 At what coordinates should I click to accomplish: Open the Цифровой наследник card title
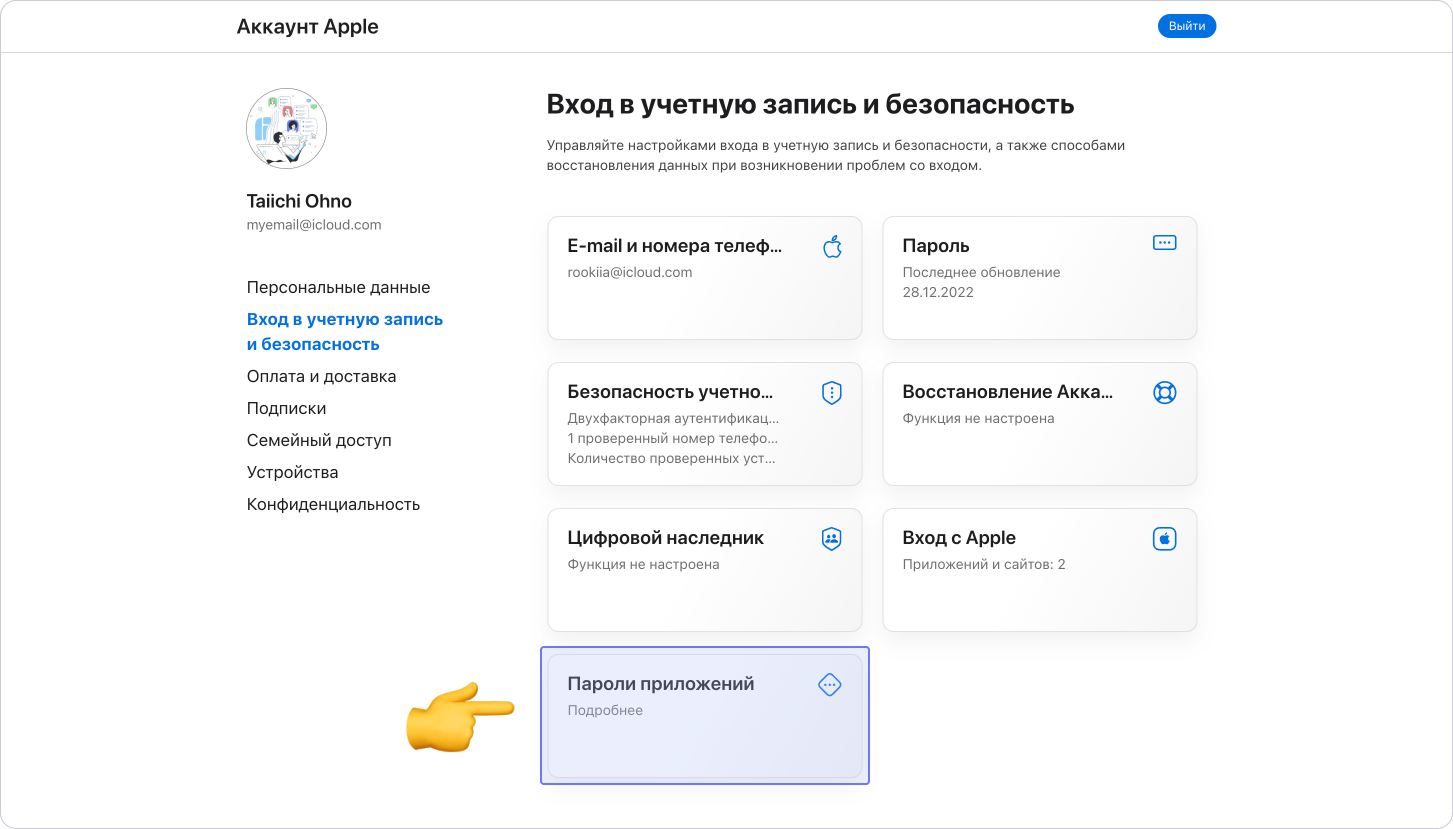[665, 538]
